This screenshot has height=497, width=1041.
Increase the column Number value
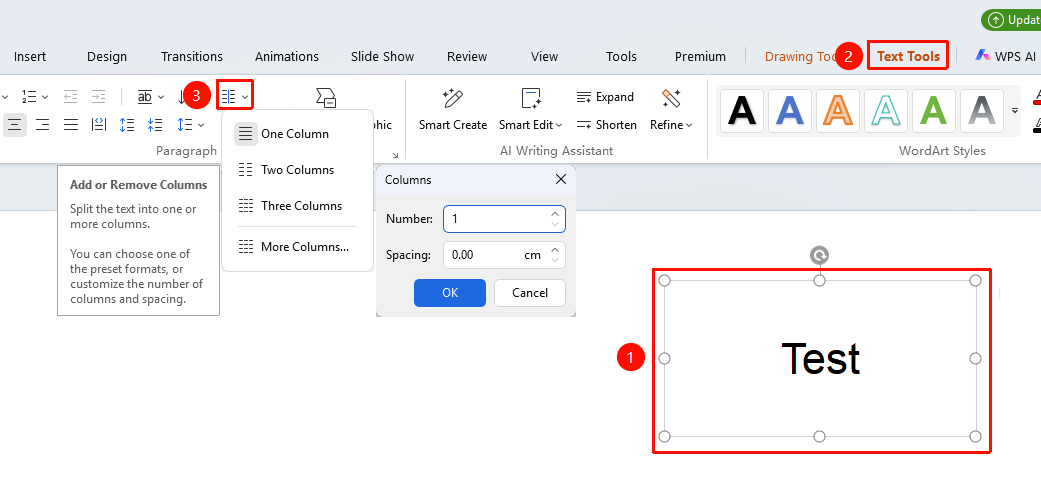pyautogui.click(x=555, y=214)
